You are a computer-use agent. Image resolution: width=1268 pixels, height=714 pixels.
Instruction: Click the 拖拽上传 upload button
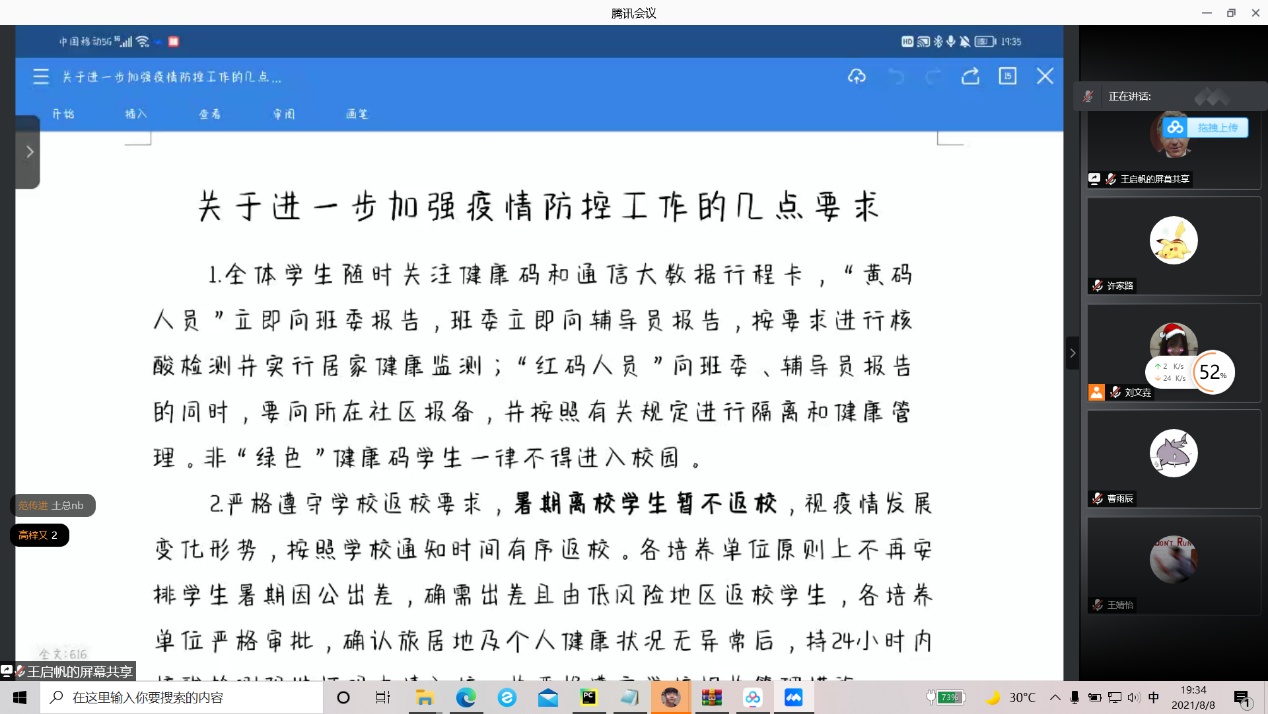1206,128
